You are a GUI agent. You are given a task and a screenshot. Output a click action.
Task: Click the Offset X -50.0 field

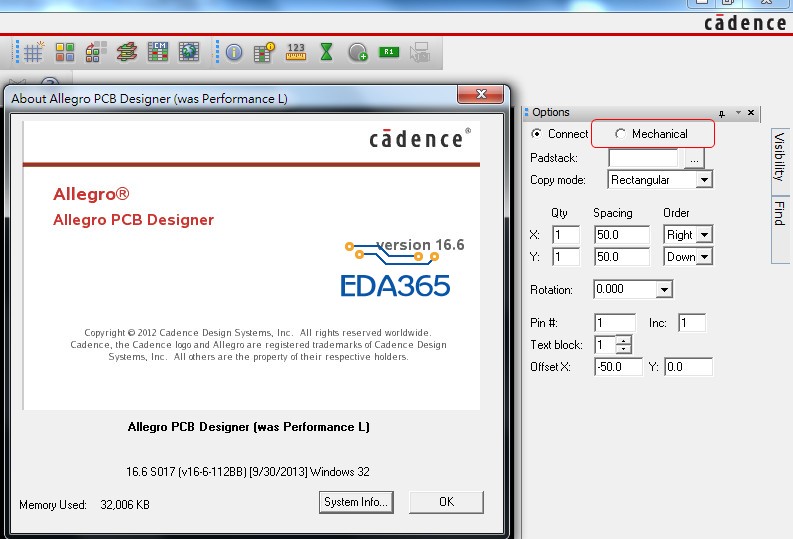tap(618, 367)
